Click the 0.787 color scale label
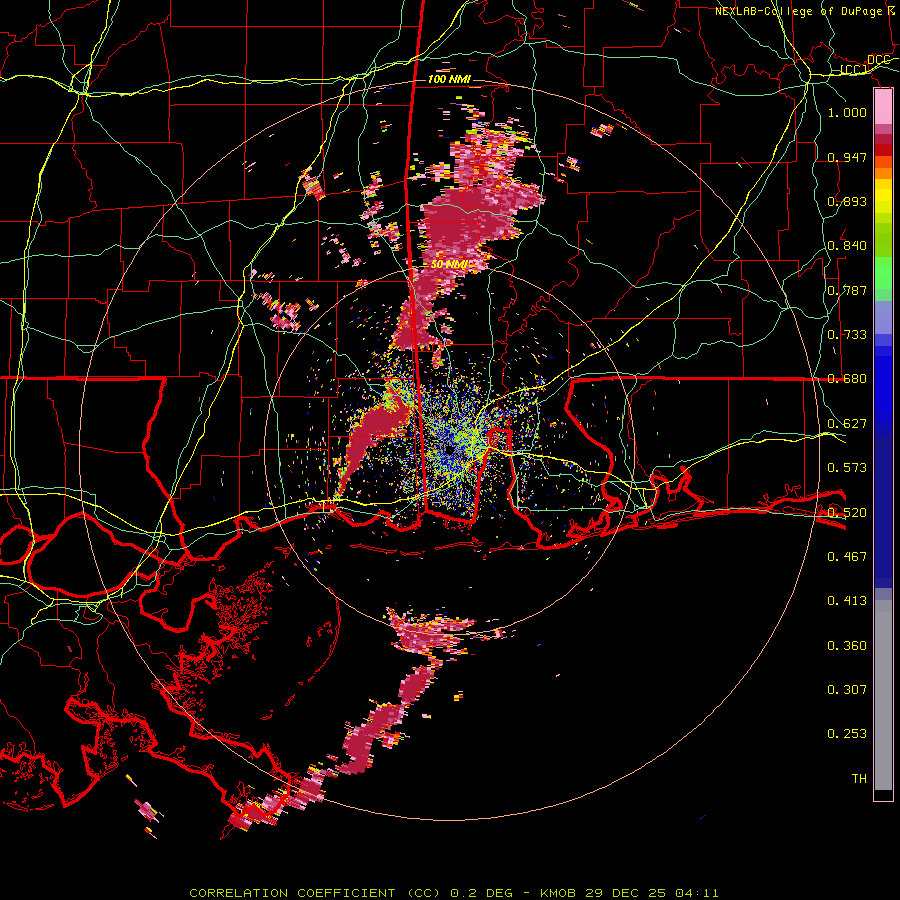 (847, 290)
